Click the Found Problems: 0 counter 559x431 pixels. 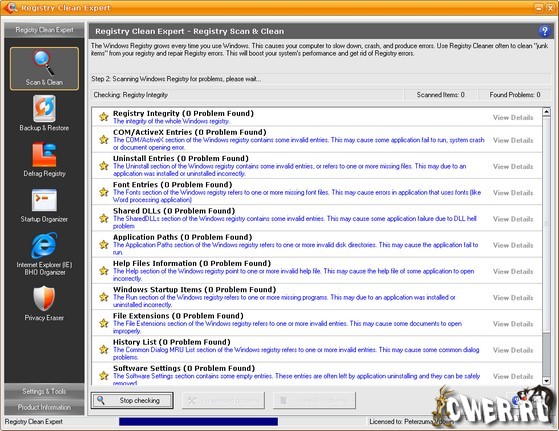click(x=515, y=95)
